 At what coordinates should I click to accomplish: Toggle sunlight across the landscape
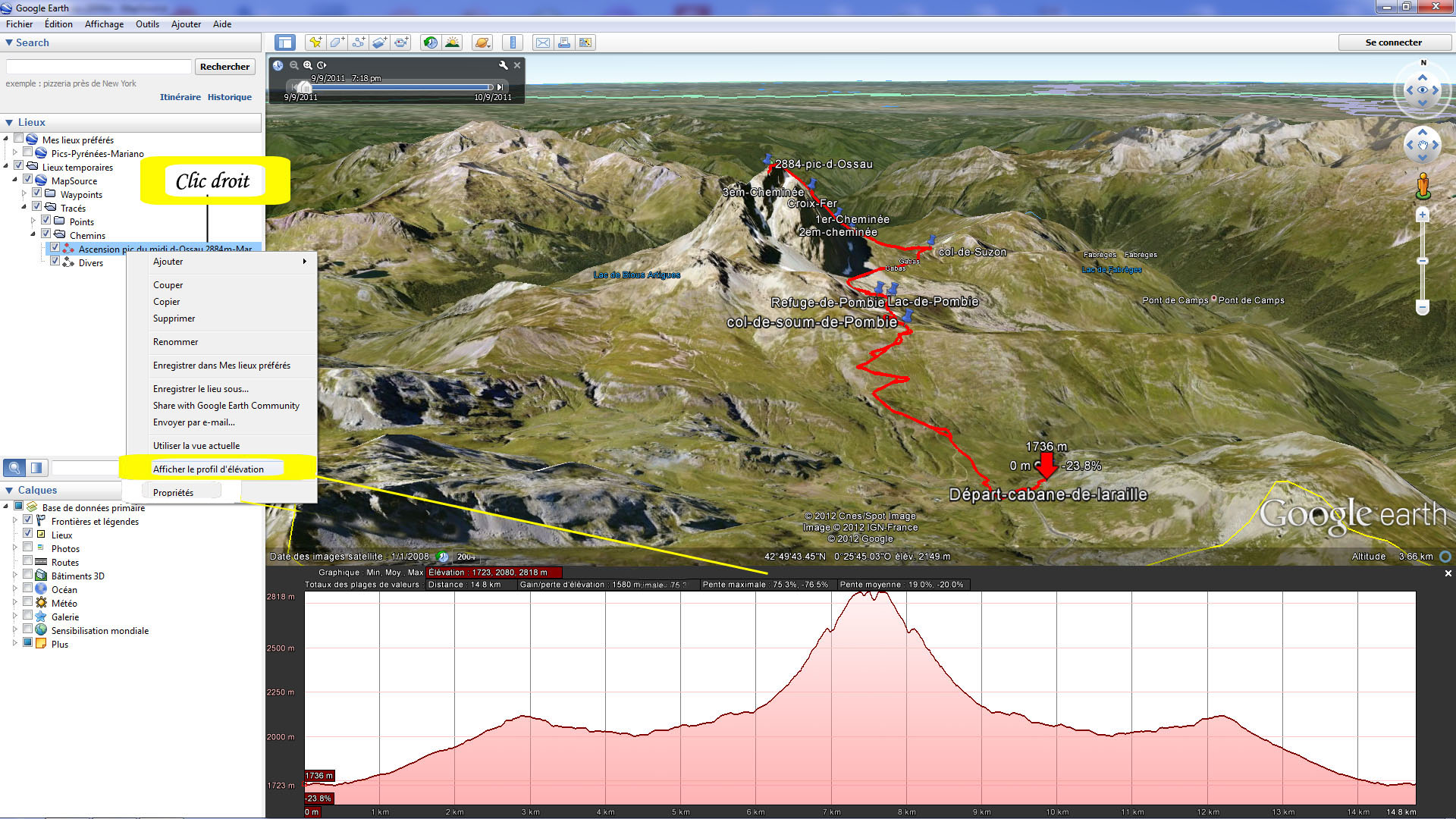coord(452,42)
